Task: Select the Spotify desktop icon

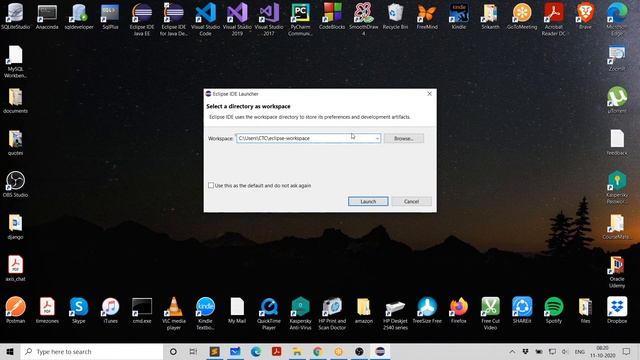Action: click(553, 310)
